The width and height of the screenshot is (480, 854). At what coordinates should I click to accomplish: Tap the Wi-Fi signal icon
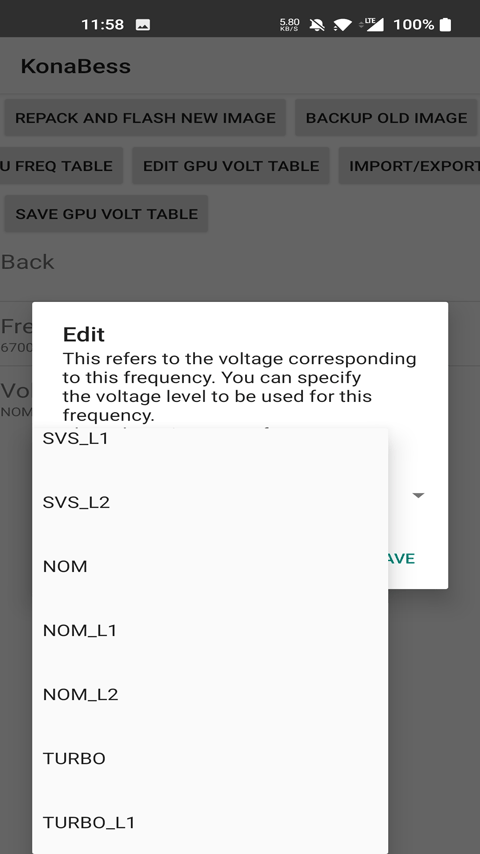click(x=342, y=25)
